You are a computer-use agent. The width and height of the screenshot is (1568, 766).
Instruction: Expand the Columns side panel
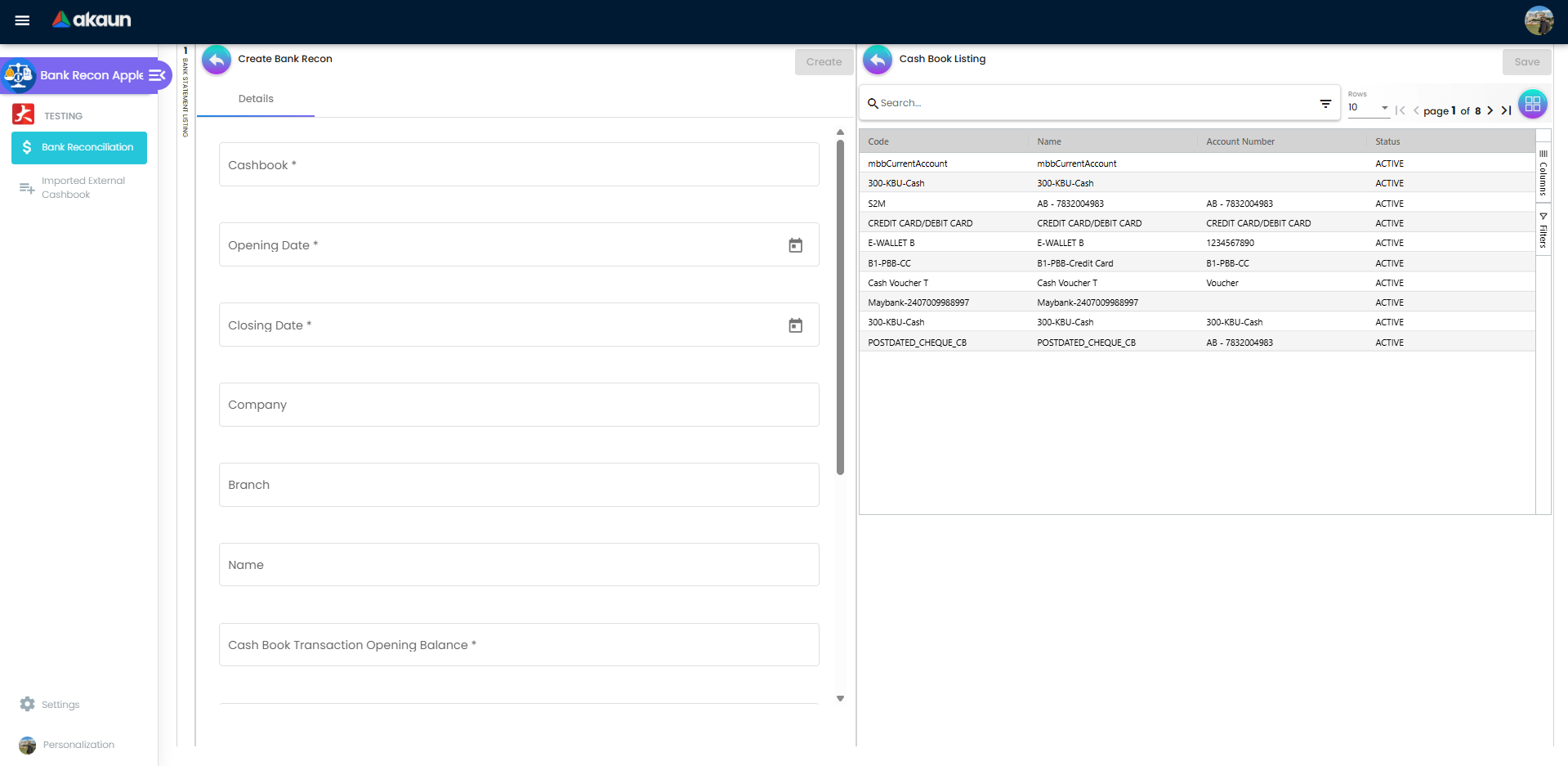tap(1543, 172)
